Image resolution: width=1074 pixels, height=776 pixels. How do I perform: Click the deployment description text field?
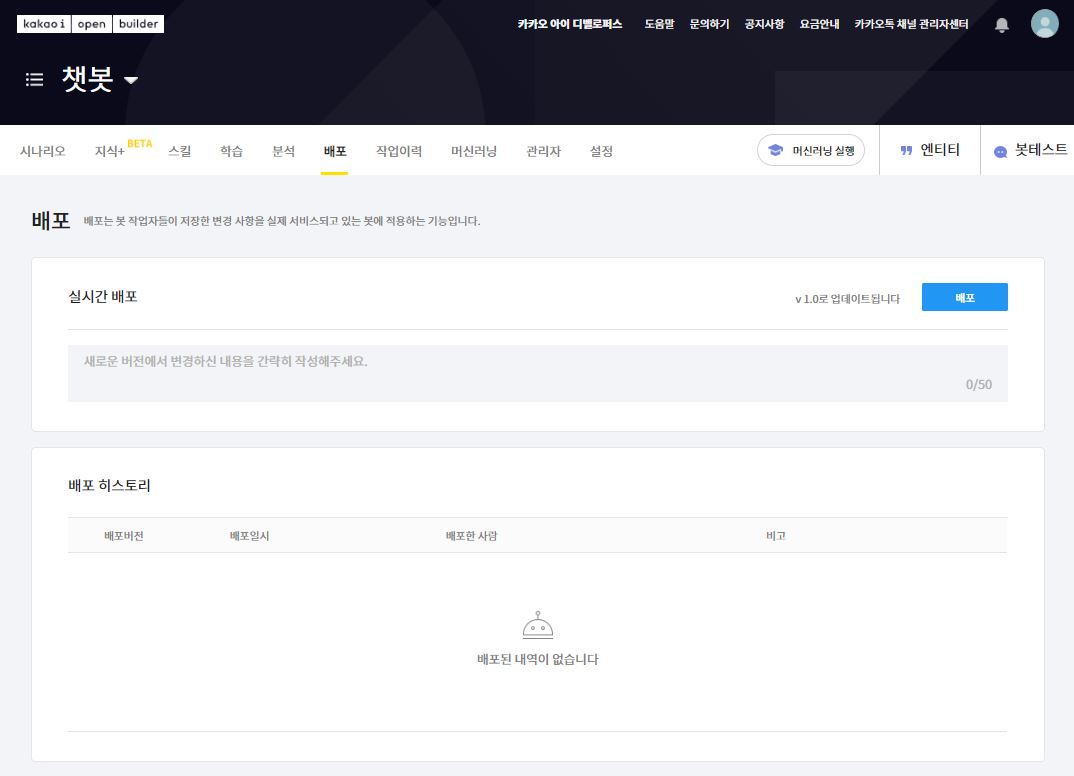[x=537, y=373]
